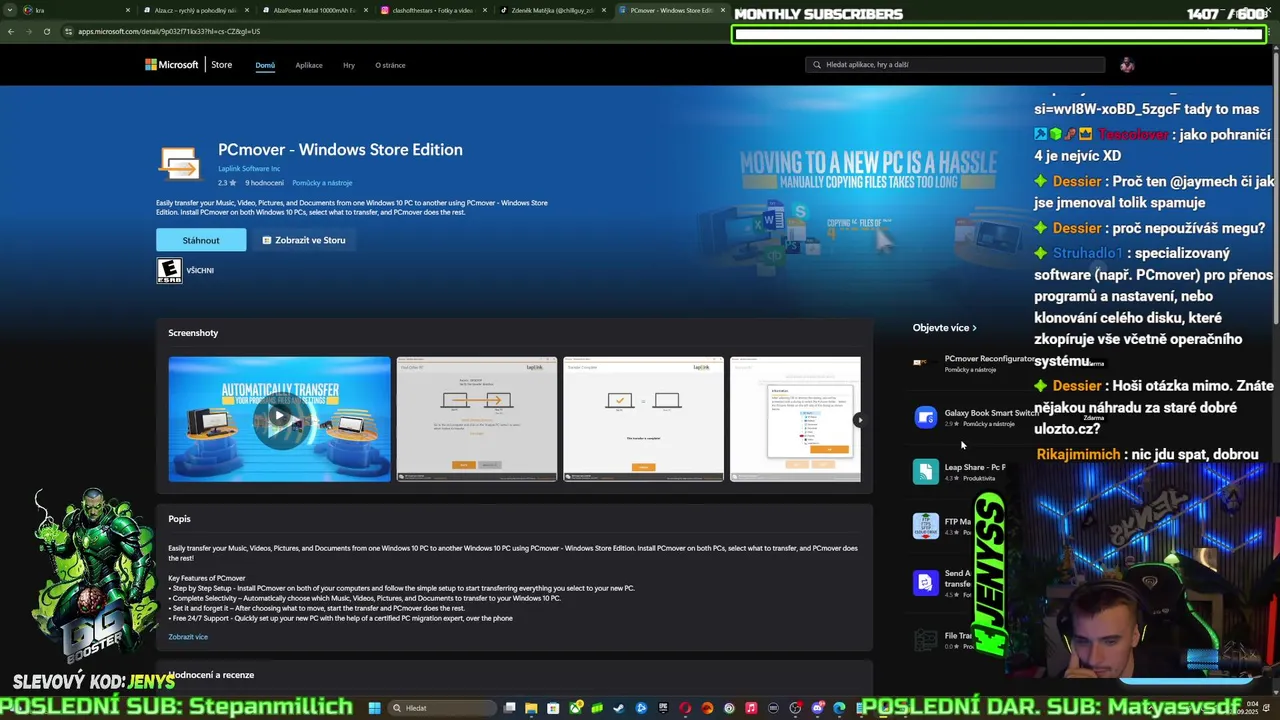Play the Automatically Transfer video thumbnail
This screenshot has height=720, width=1280.
(280, 419)
